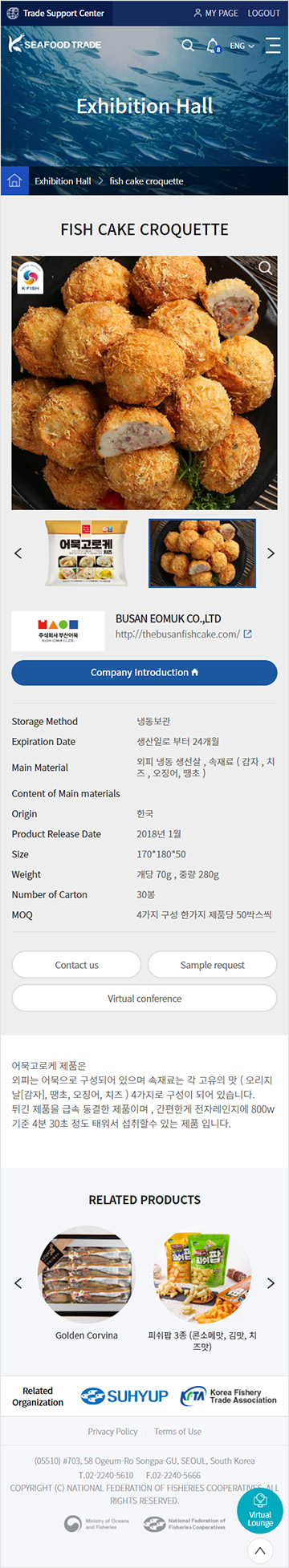289x1568 pixels.
Task: Click the Company Introduction button
Action: pyautogui.click(x=144, y=672)
